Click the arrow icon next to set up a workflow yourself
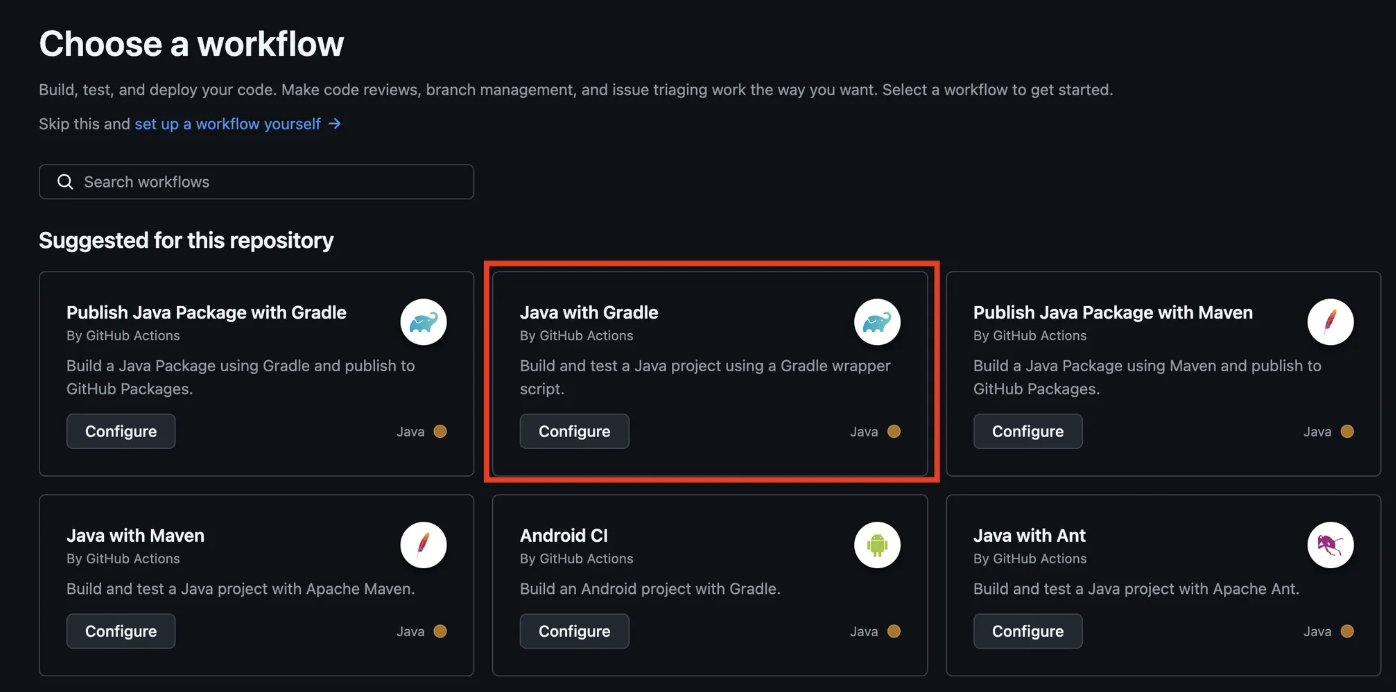 335,124
